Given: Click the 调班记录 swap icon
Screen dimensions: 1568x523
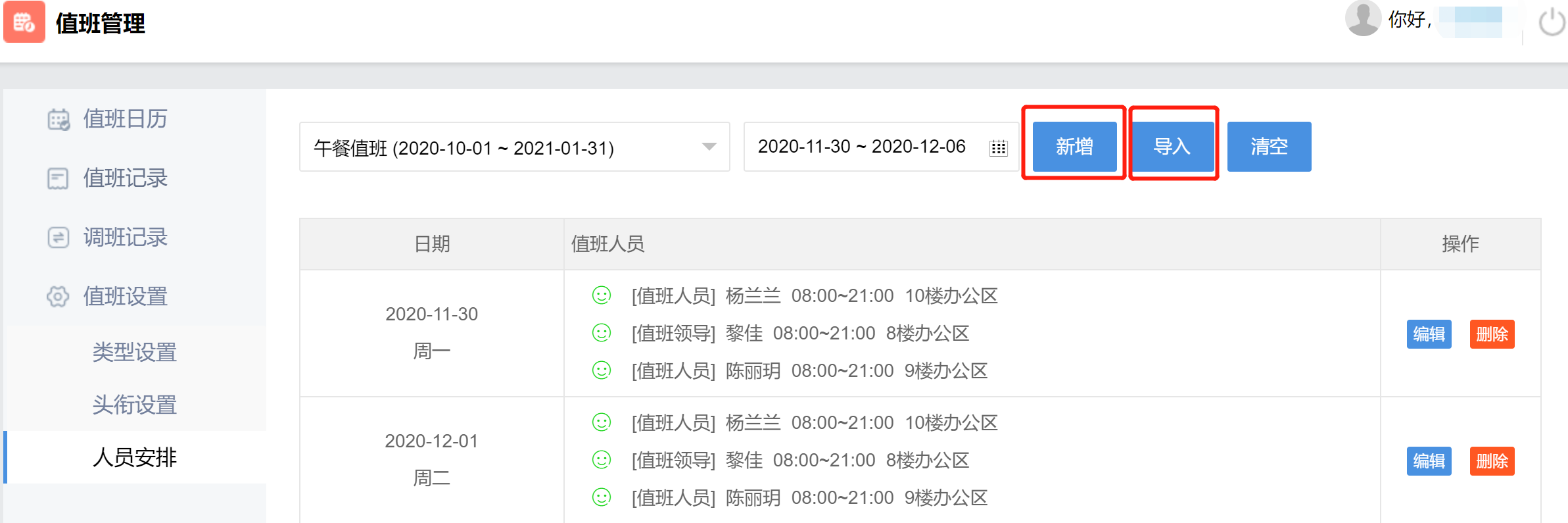Looking at the screenshot, I should (58, 237).
